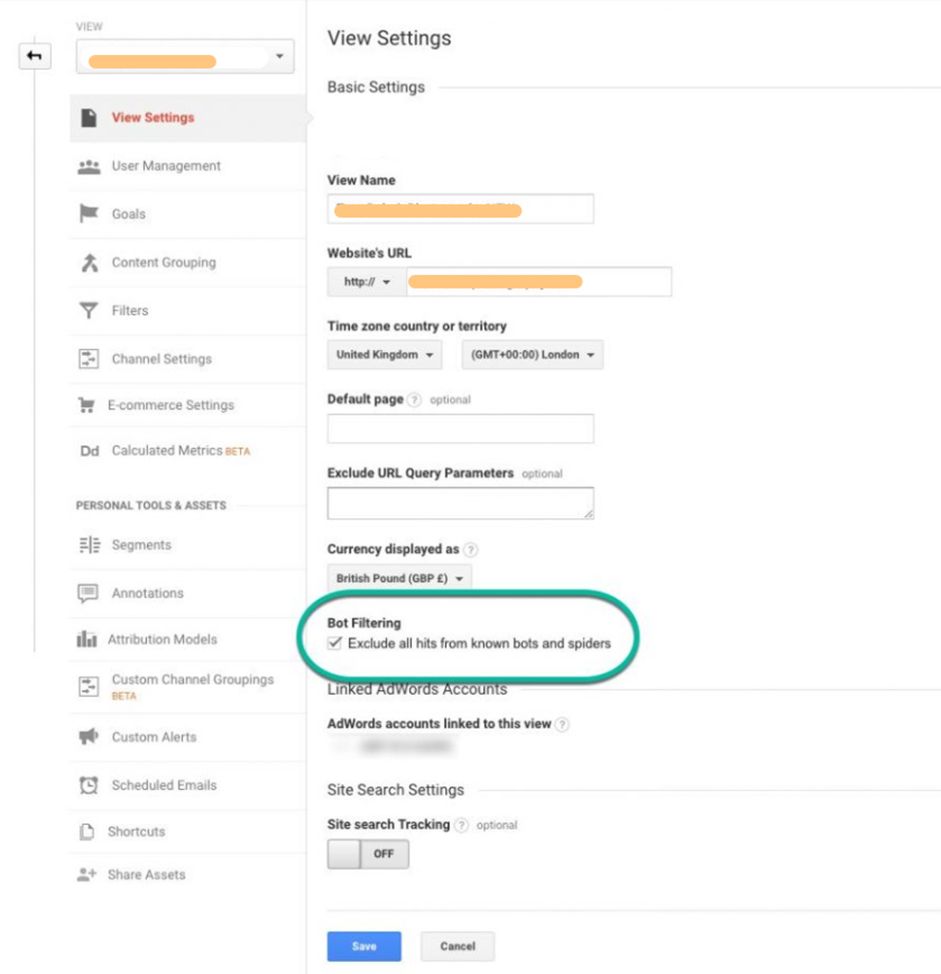Open Annotations via the speech bubble icon
941x974 pixels.
coord(90,593)
